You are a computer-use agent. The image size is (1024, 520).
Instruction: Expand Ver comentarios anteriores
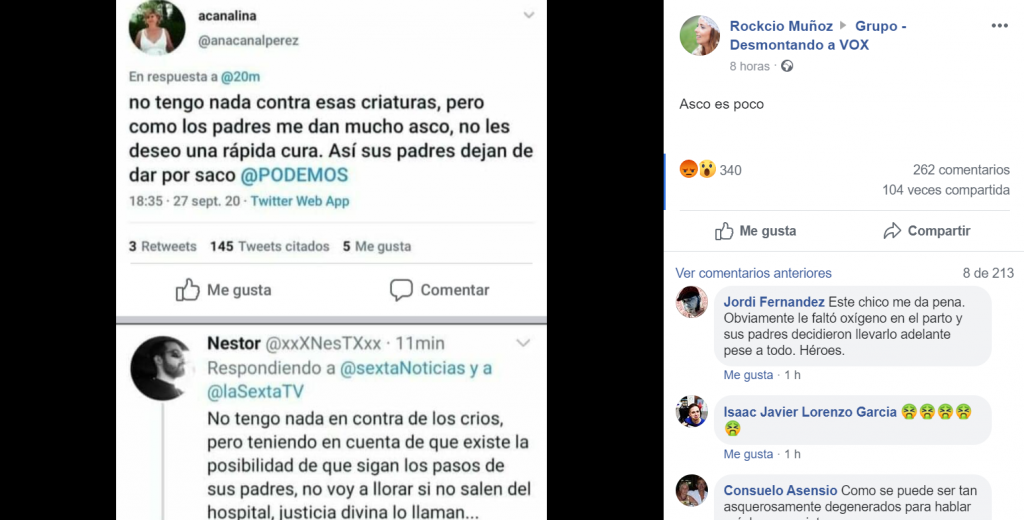[x=753, y=273]
